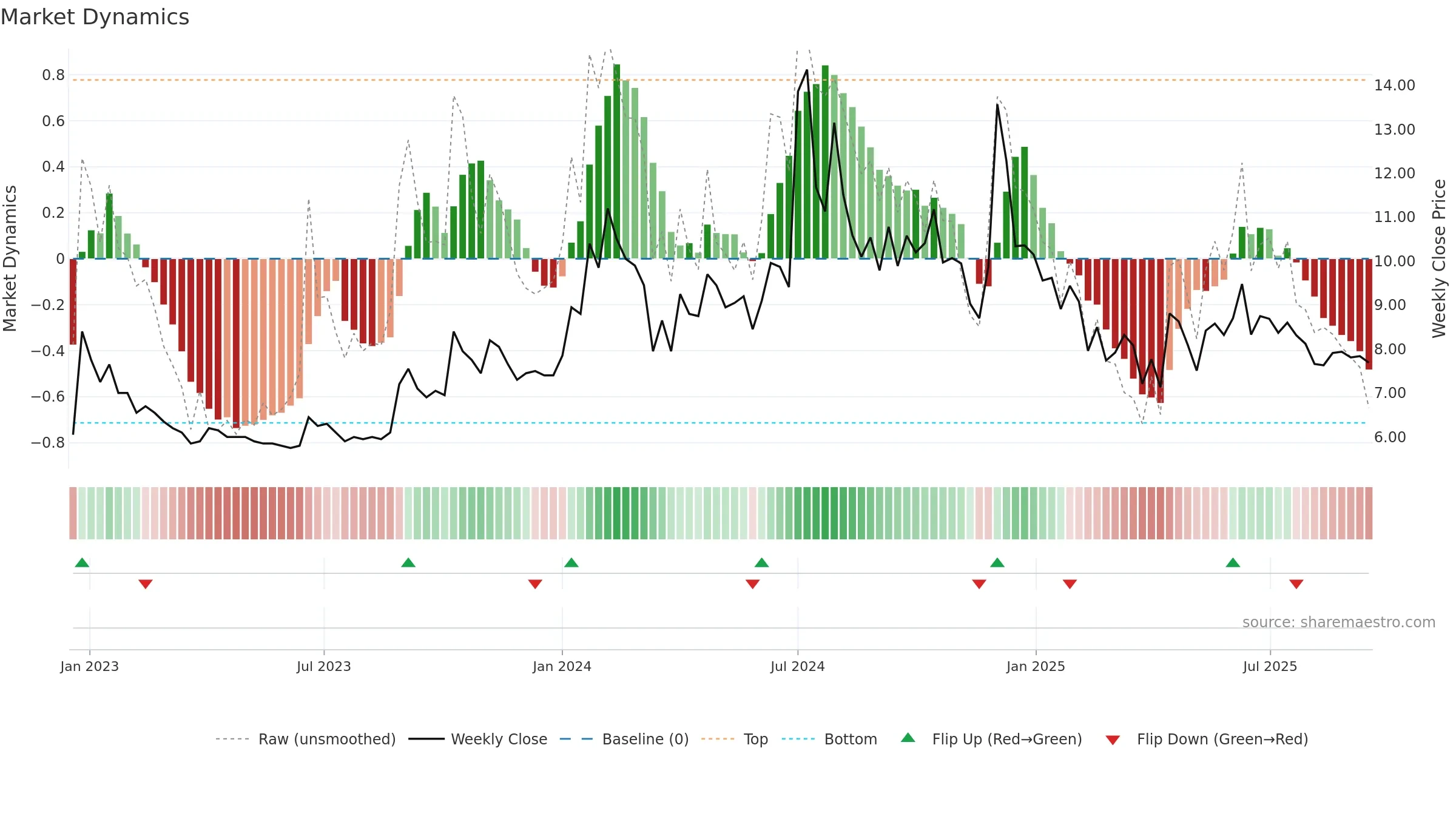Select the flip-down marker after Jul 2025
The image size is (1456, 819).
click(1296, 584)
